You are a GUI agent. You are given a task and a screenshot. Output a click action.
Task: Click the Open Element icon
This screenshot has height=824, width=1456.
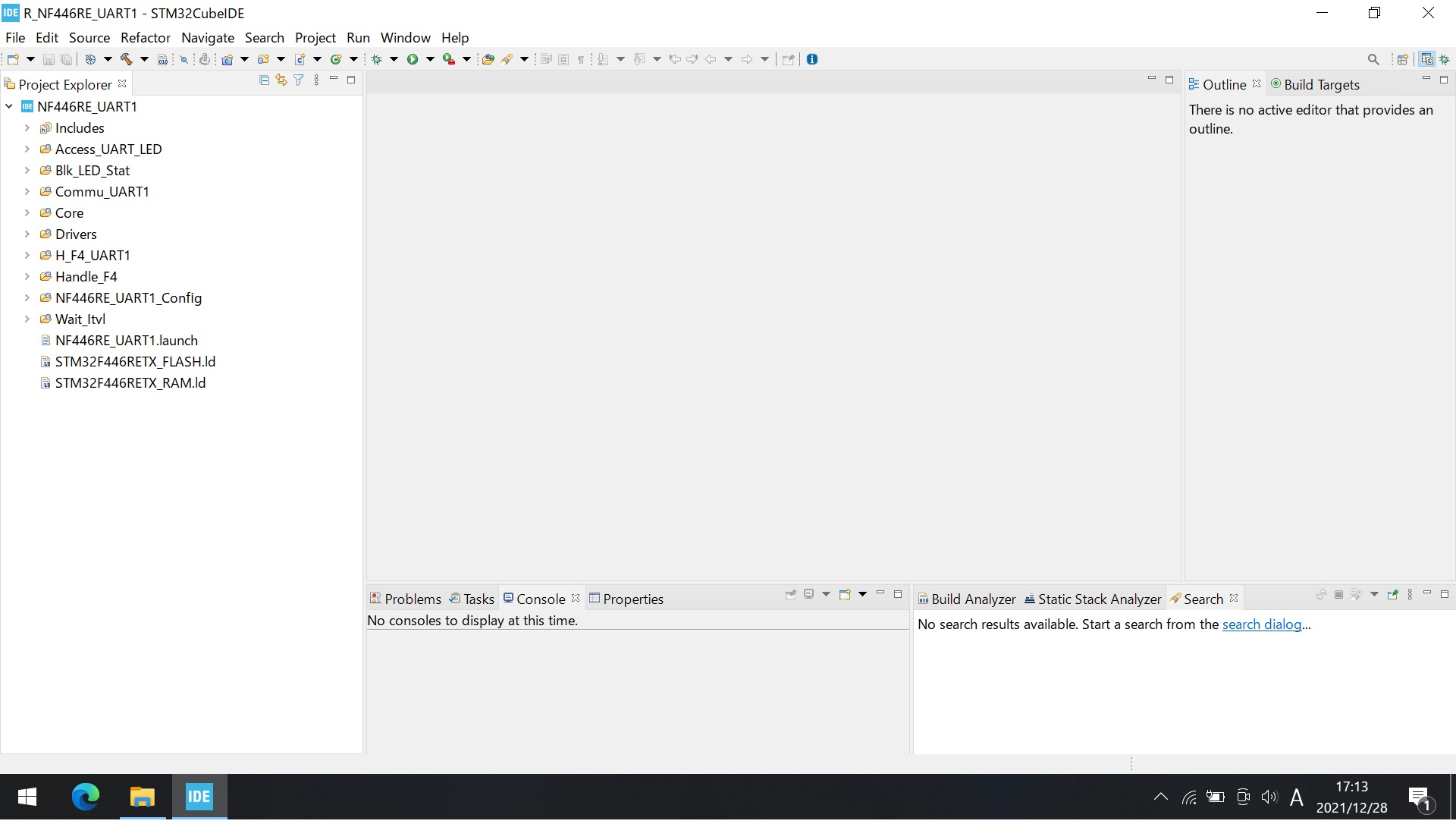point(488,59)
